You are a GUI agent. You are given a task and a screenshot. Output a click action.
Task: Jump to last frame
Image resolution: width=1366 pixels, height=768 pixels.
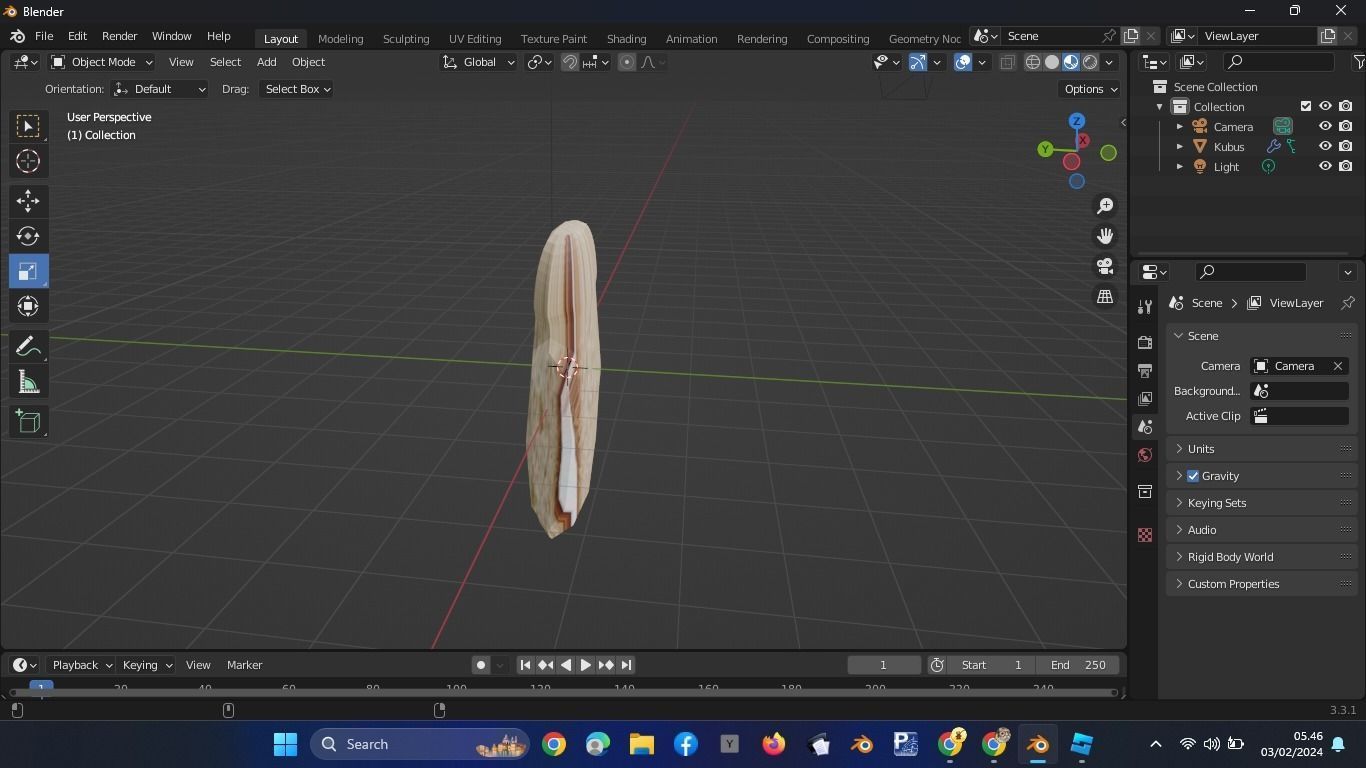pyautogui.click(x=626, y=665)
